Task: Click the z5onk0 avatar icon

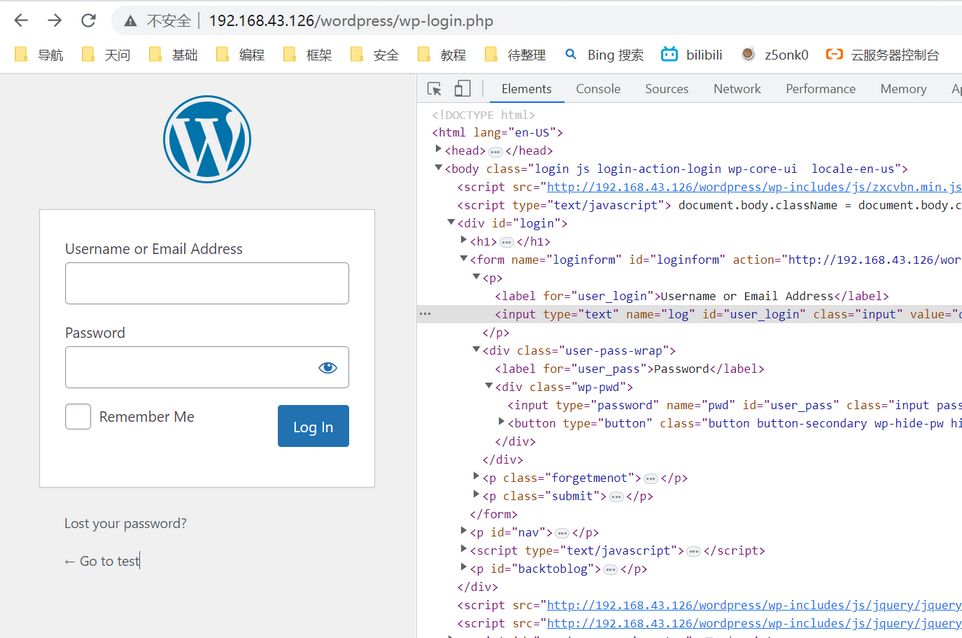Action: click(748, 54)
